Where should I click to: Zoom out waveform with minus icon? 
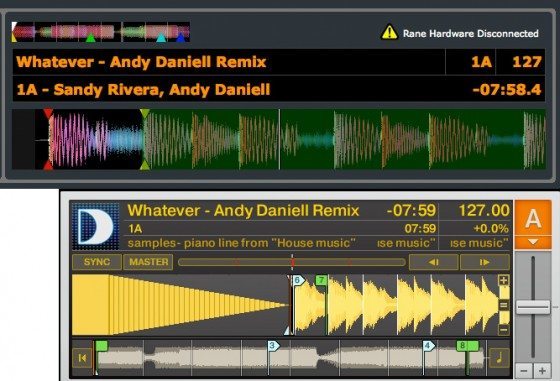click(x=504, y=329)
